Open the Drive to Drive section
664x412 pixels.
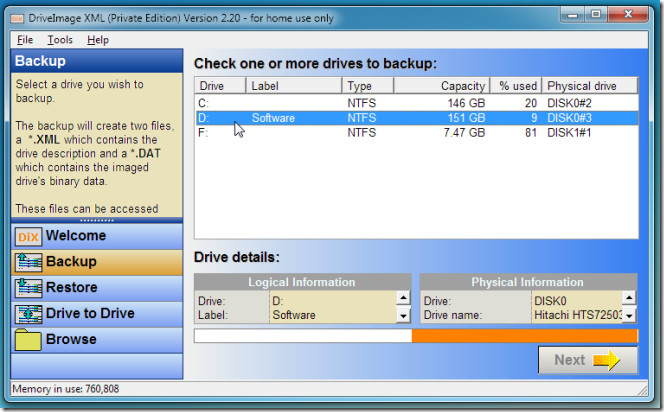[x=97, y=314]
